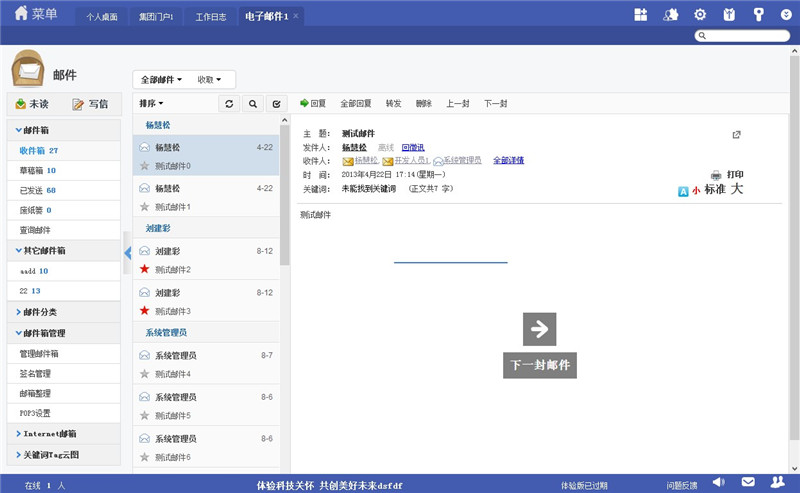
Task: Open the 排序 sort dropdown
Action: pos(151,104)
